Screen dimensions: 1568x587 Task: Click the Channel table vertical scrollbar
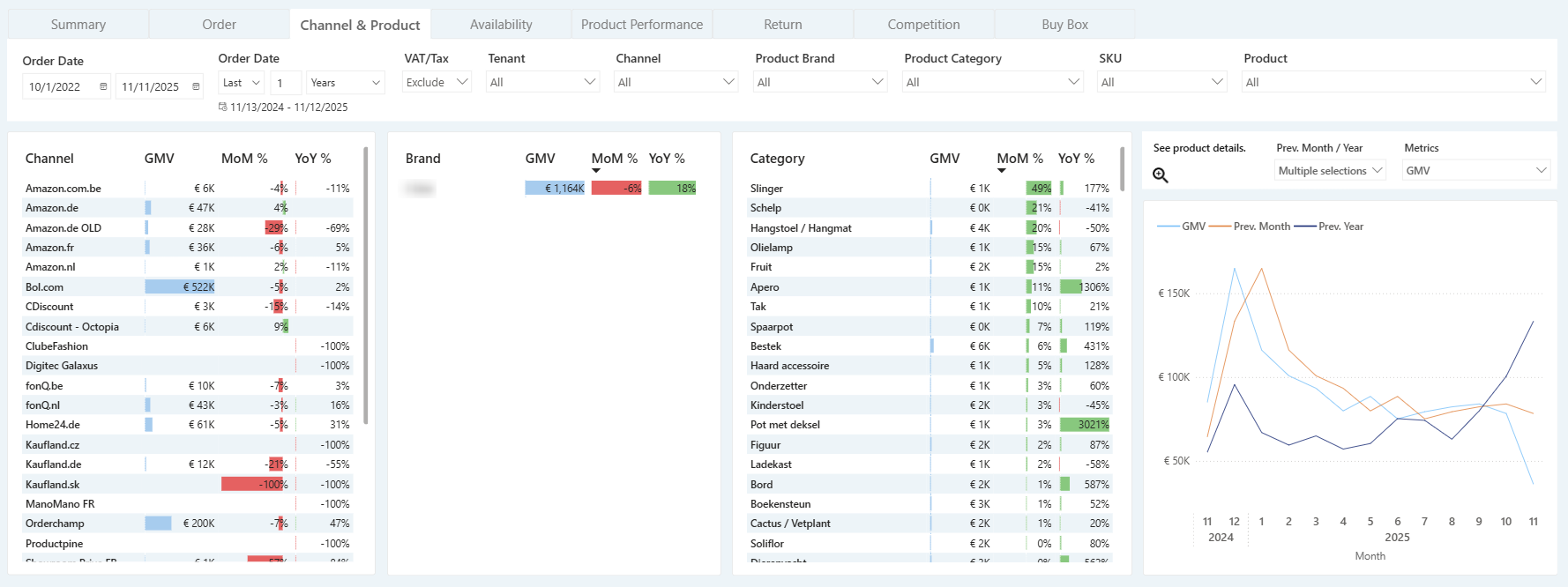point(366,286)
